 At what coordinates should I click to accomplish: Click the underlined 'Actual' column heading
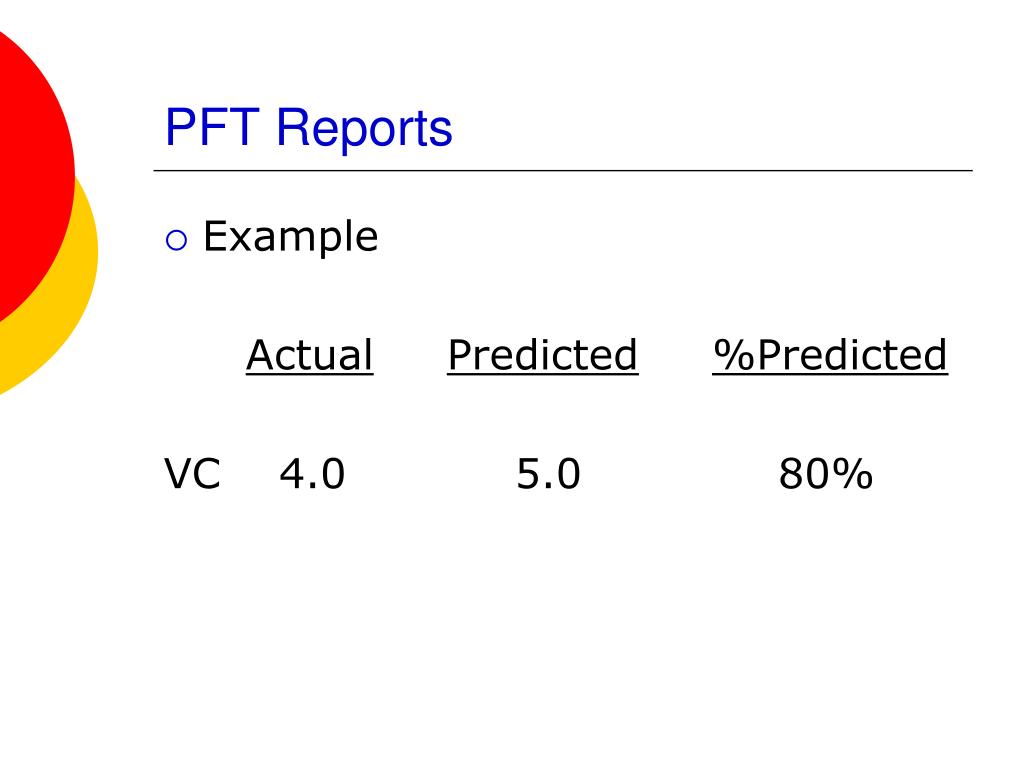click(x=310, y=356)
